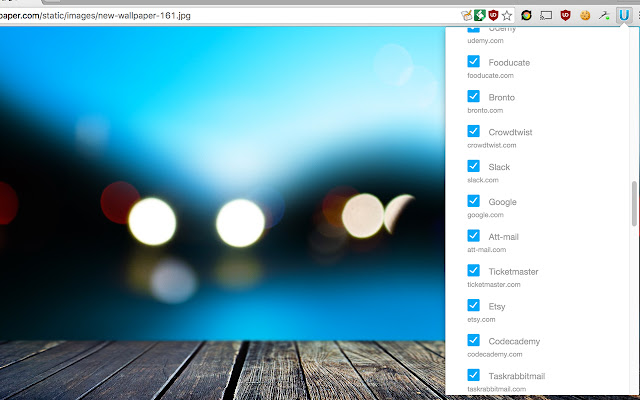Open the Chrome logo refresh extension

[526, 16]
